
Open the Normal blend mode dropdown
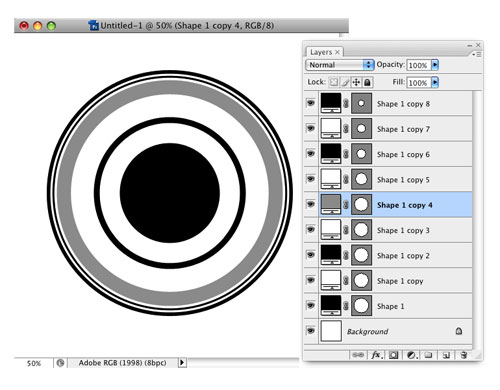coord(339,65)
